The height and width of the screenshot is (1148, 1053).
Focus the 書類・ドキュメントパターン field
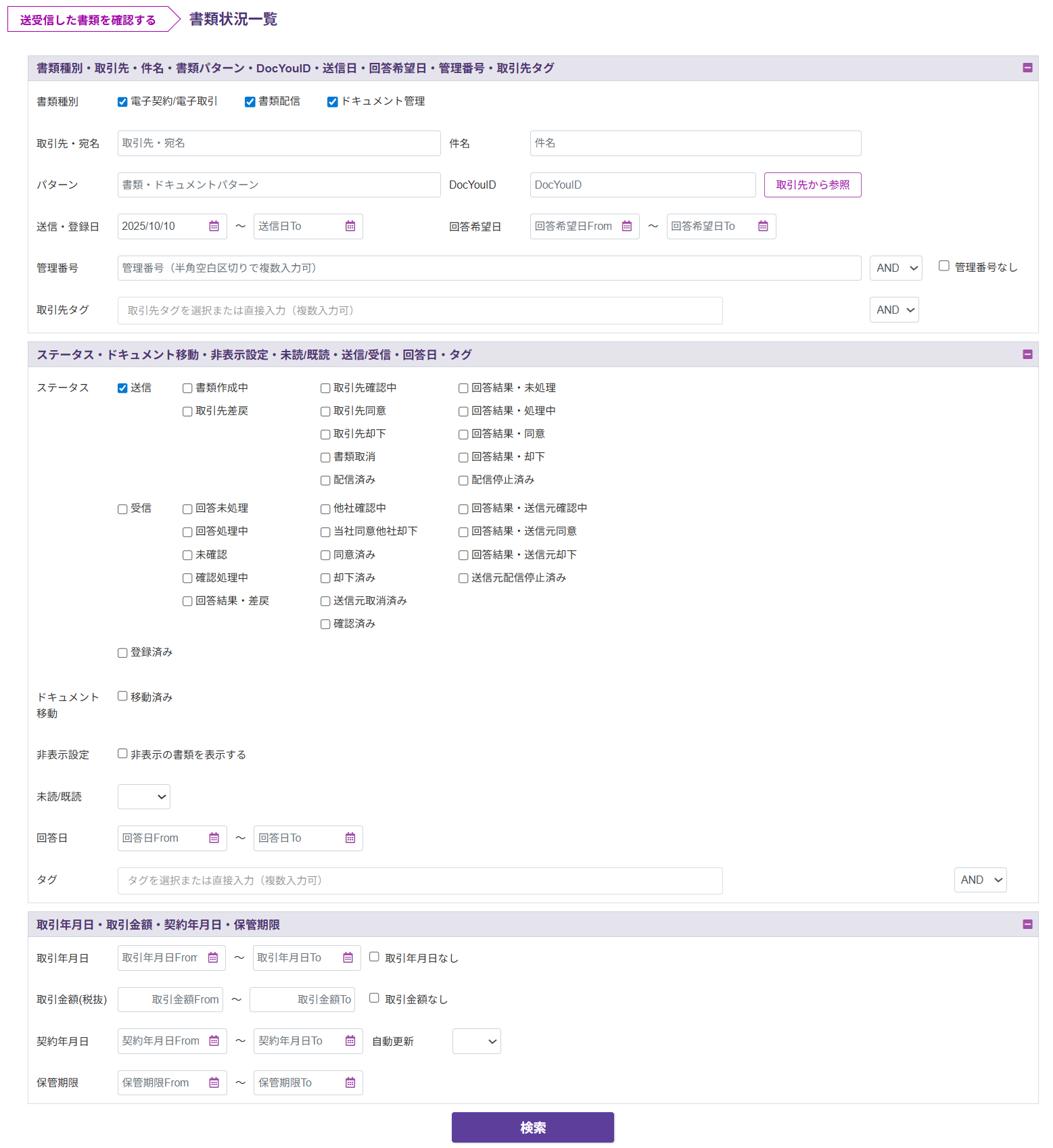point(279,185)
